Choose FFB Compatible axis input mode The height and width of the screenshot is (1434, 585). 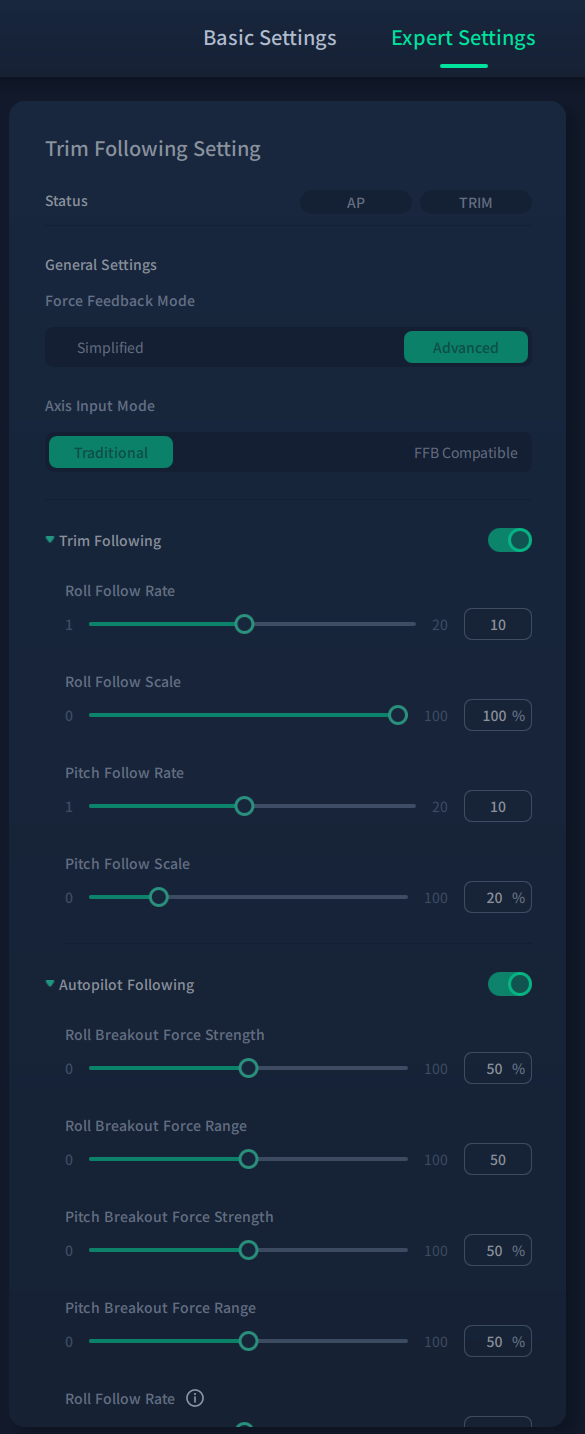click(x=466, y=453)
